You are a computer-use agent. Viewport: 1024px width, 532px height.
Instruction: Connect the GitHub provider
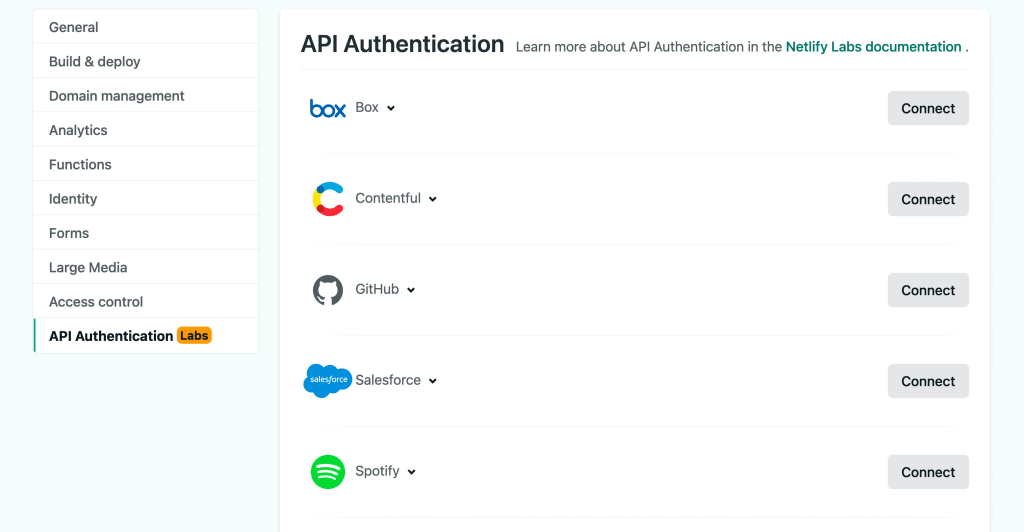(928, 290)
